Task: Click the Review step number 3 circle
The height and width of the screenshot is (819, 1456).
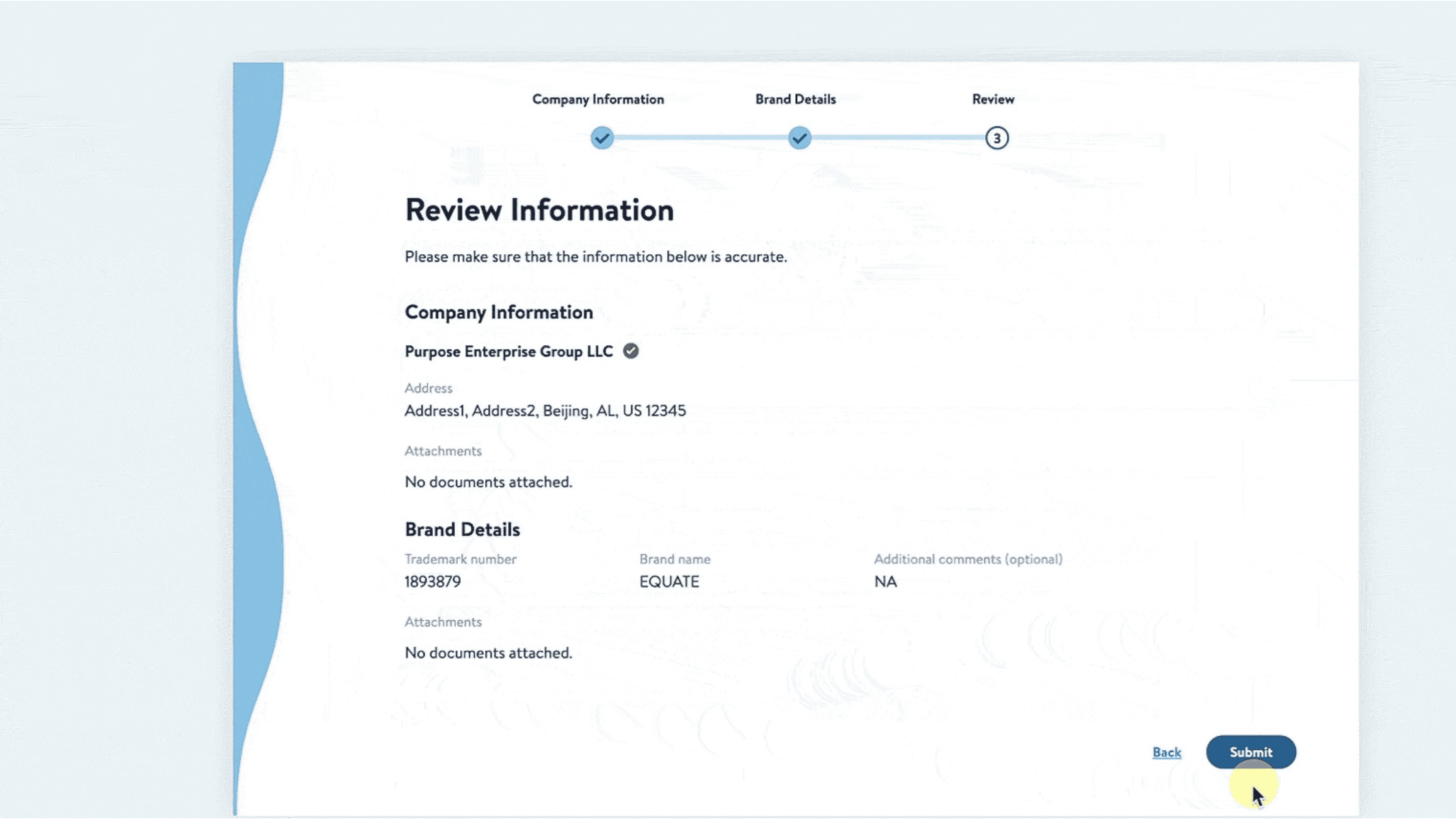Action: pos(996,138)
